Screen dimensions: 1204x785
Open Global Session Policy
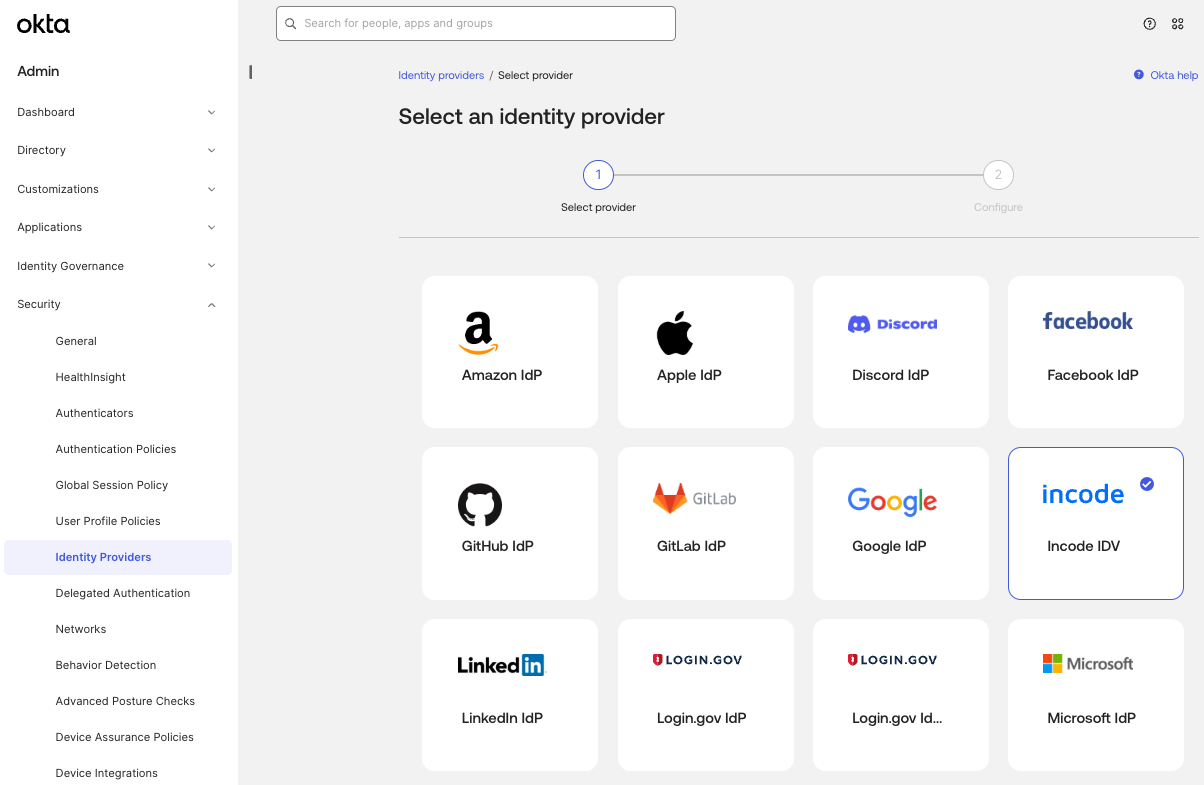112,485
